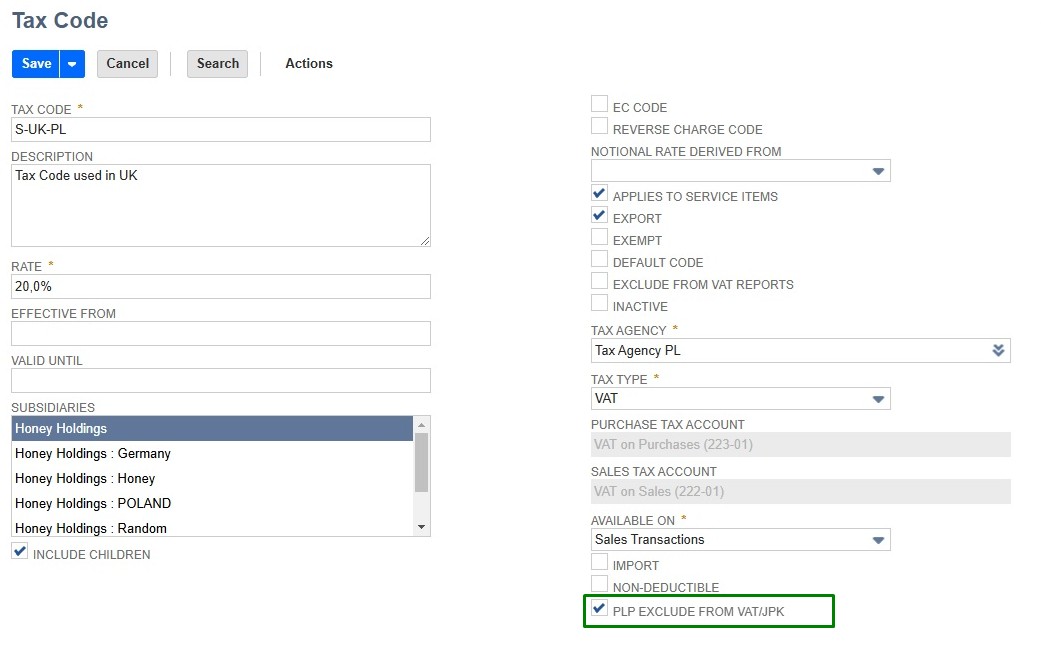The height and width of the screenshot is (645, 1041).
Task: Click the Cancel button
Action: coord(128,64)
